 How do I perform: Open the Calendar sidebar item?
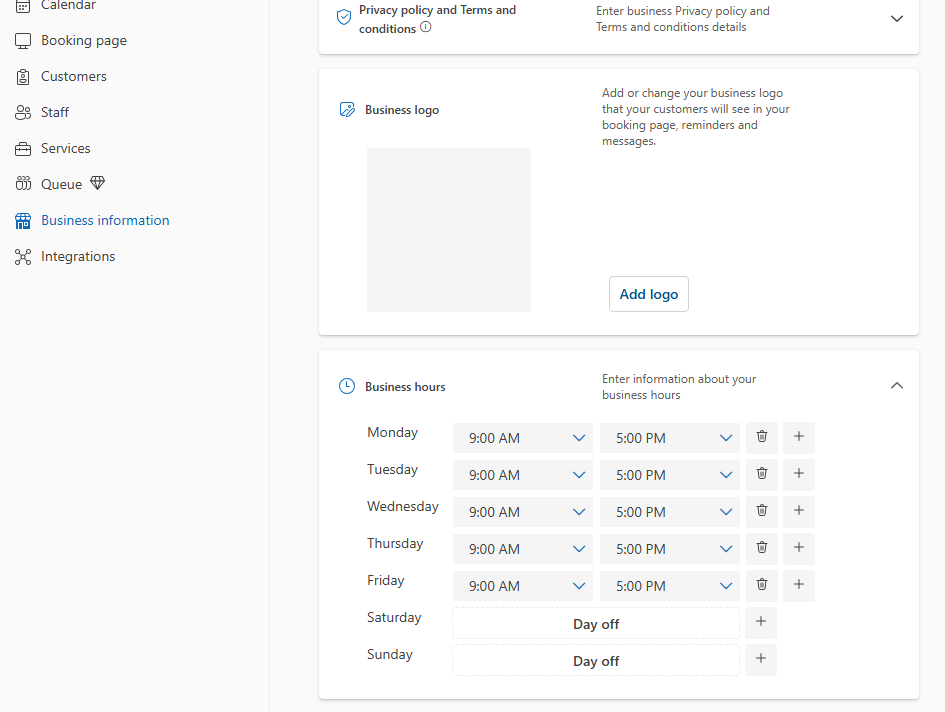point(68,5)
